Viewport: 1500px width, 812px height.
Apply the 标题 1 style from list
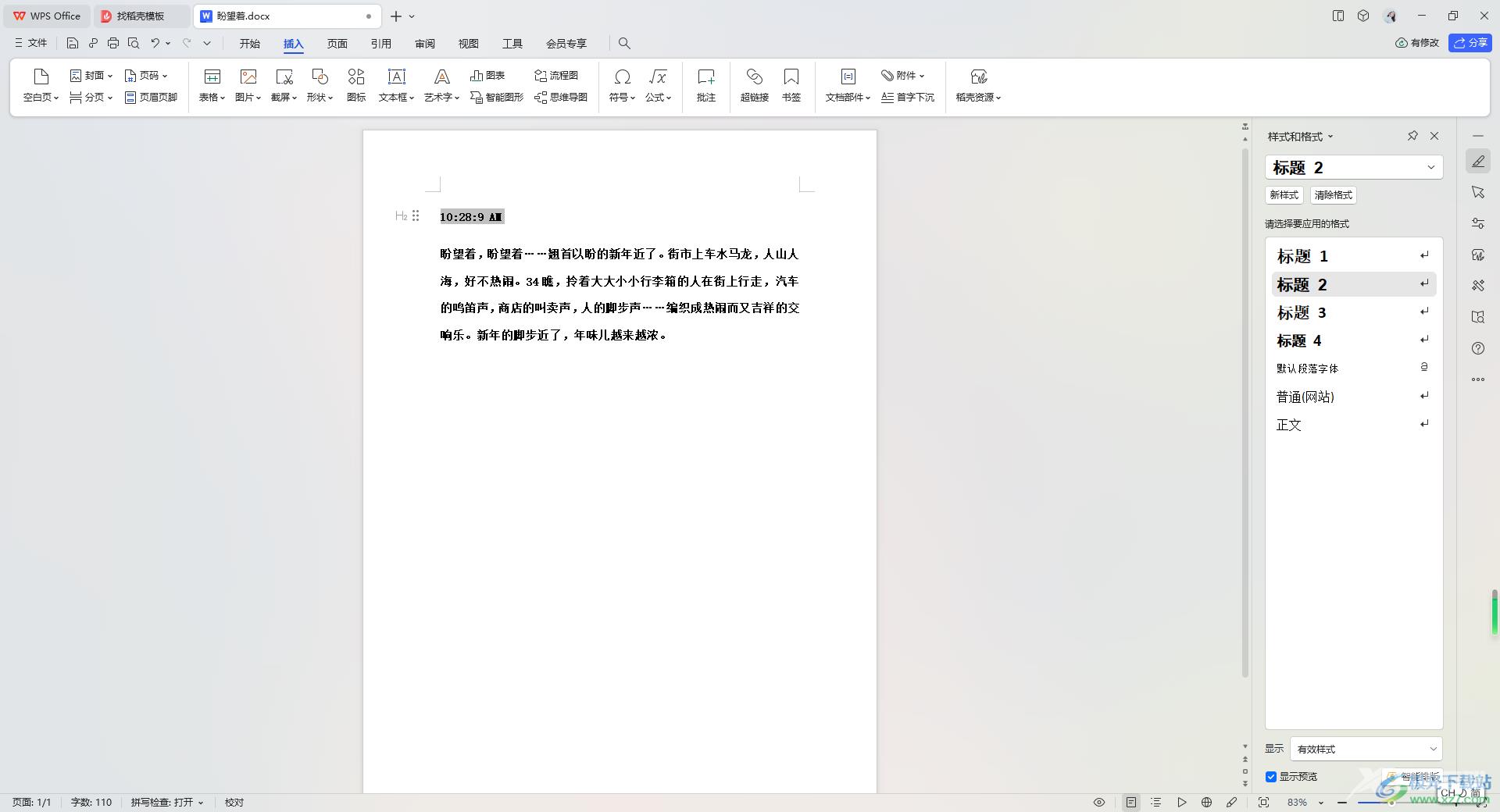pos(1354,256)
